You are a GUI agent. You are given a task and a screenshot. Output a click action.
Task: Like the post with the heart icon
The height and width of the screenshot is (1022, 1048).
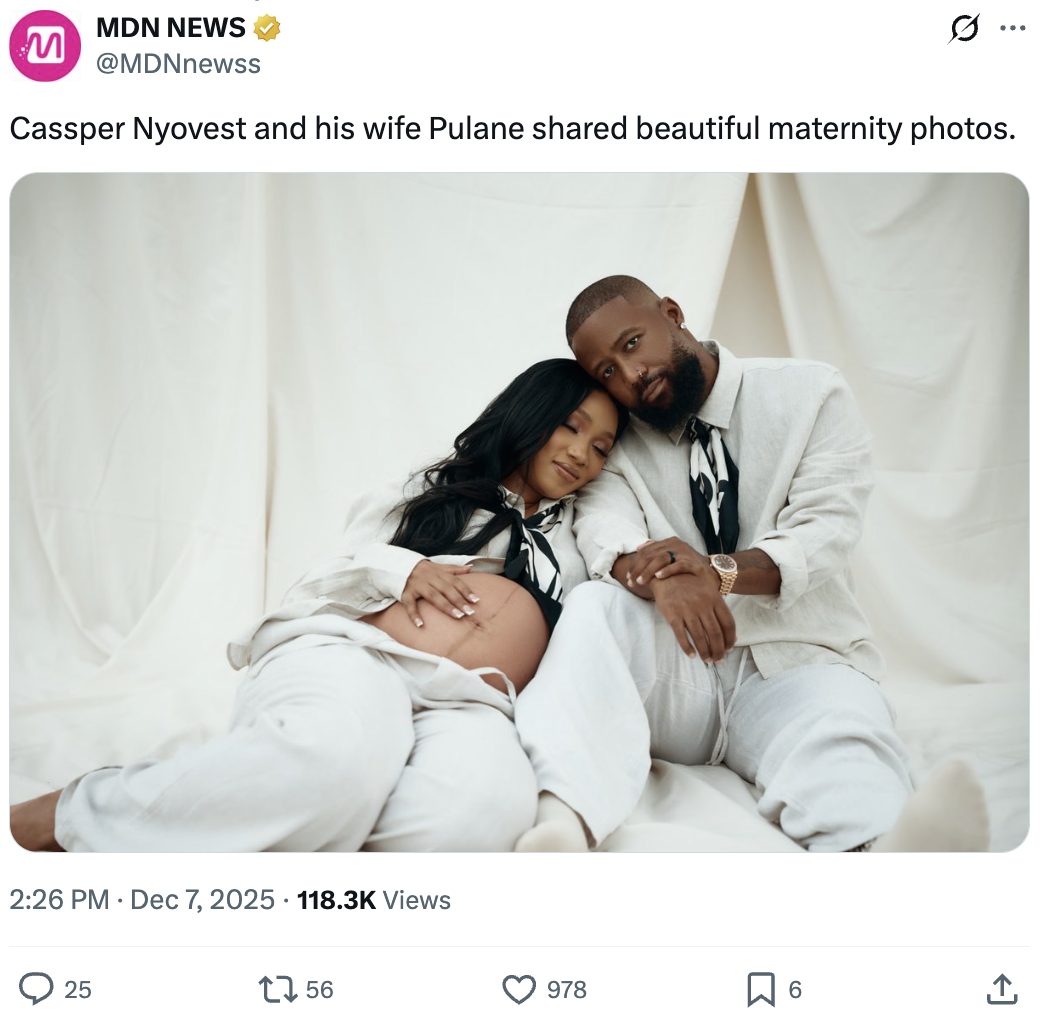519,989
